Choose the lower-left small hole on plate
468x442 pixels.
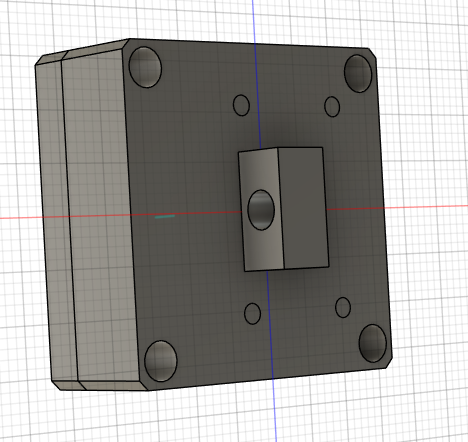point(252,313)
